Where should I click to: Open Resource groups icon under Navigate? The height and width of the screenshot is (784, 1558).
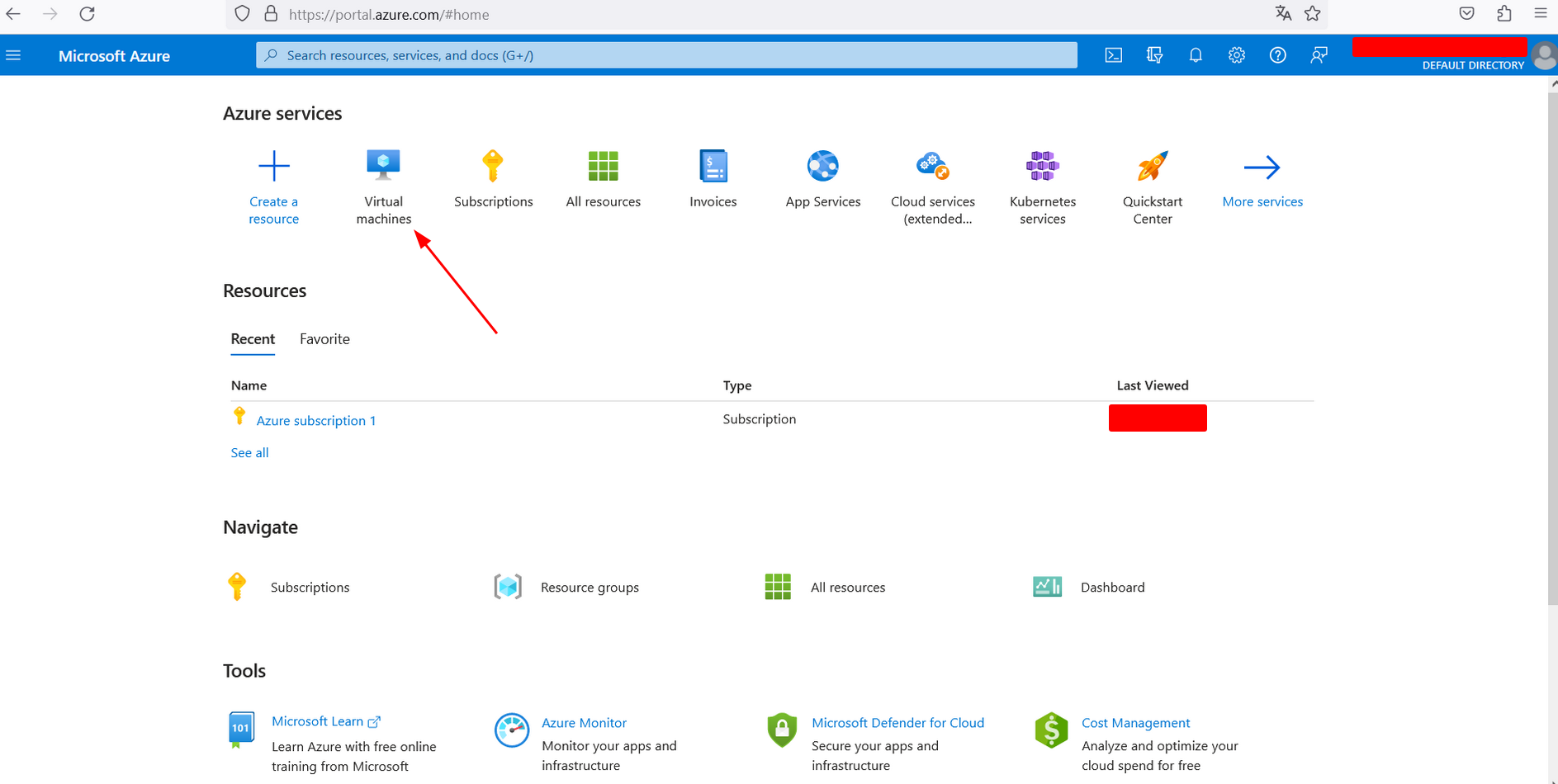tap(508, 587)
